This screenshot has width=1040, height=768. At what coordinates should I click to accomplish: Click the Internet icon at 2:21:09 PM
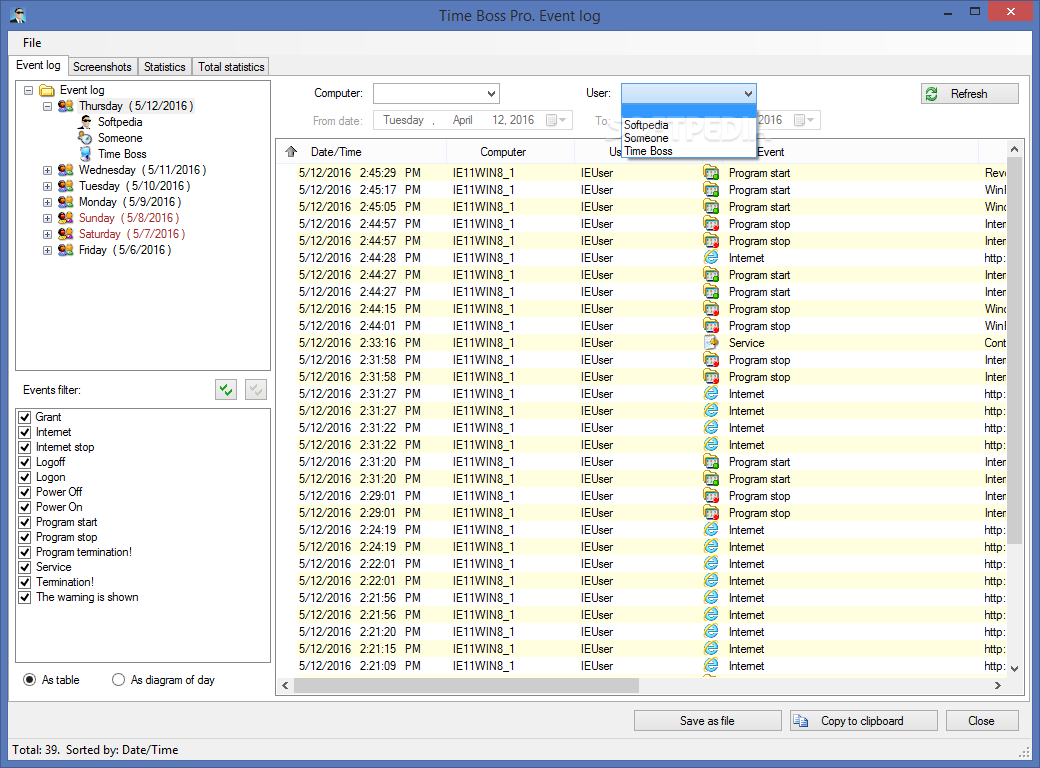[x=711, y=665]
